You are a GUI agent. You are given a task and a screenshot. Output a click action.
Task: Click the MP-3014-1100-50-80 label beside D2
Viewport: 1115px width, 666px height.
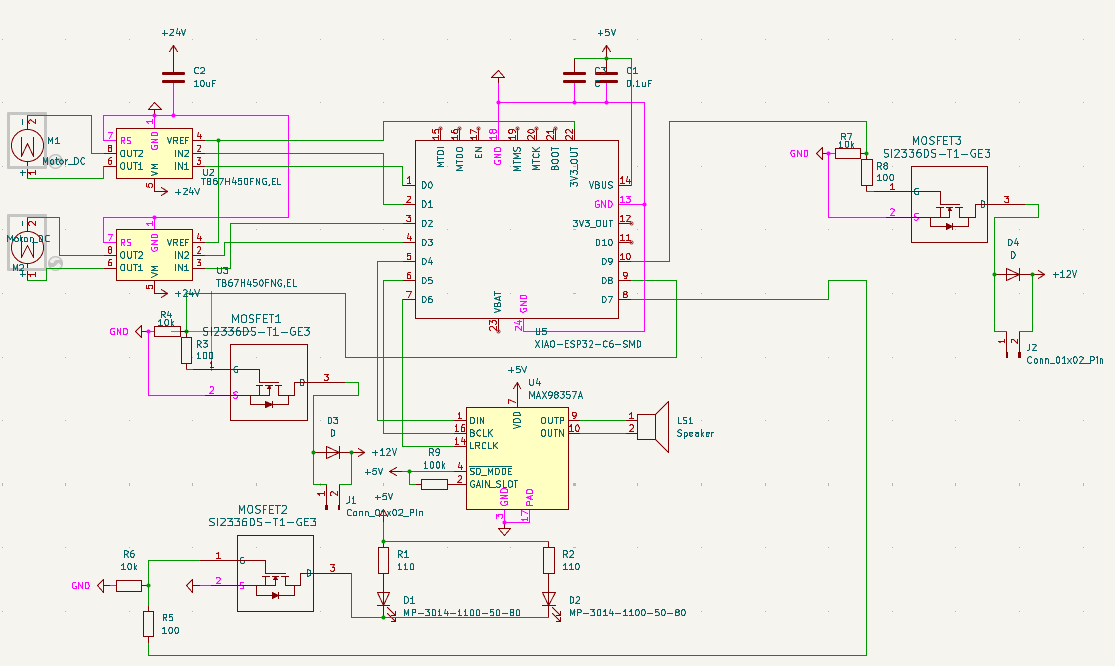coord(628,613)
